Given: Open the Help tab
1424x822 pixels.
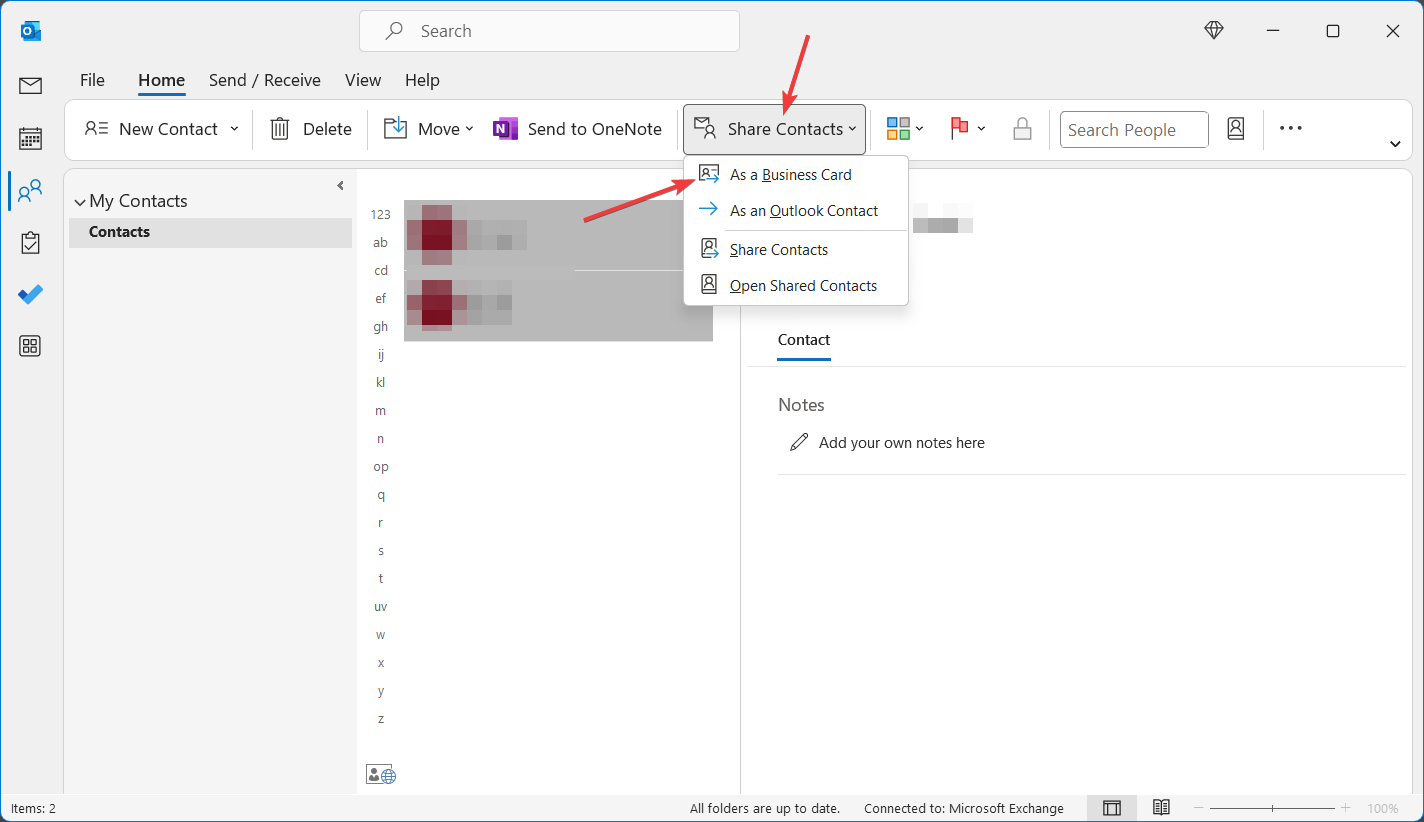Looking at the screenshot, I should coord(422,80).
